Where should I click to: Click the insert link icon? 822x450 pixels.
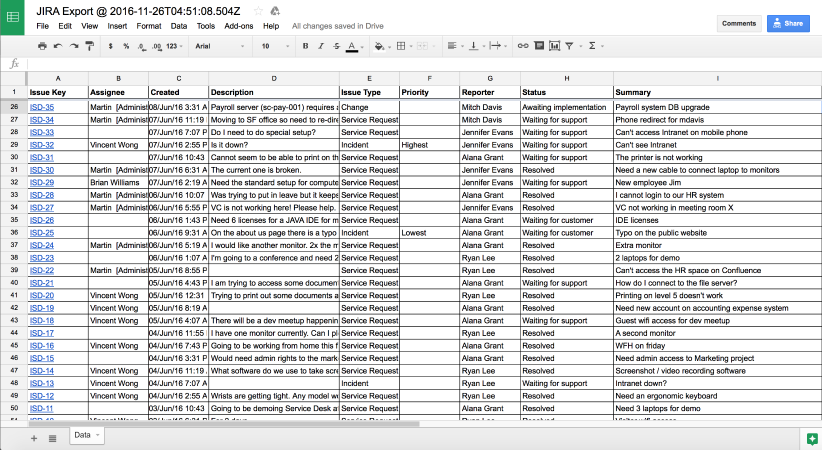pyautogui.click(x=523, y=46)
